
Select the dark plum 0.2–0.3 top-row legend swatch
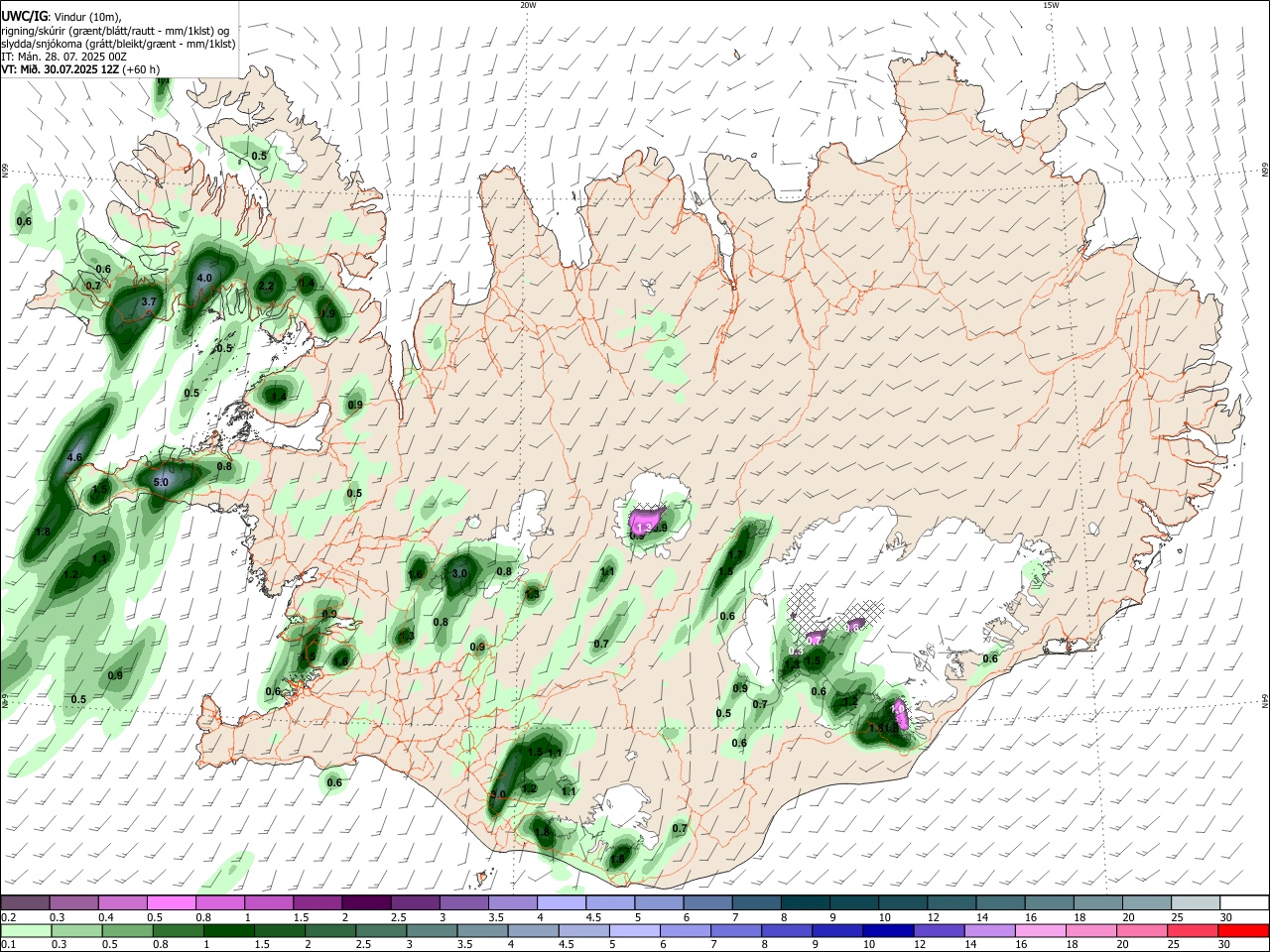tap(25, 902)
